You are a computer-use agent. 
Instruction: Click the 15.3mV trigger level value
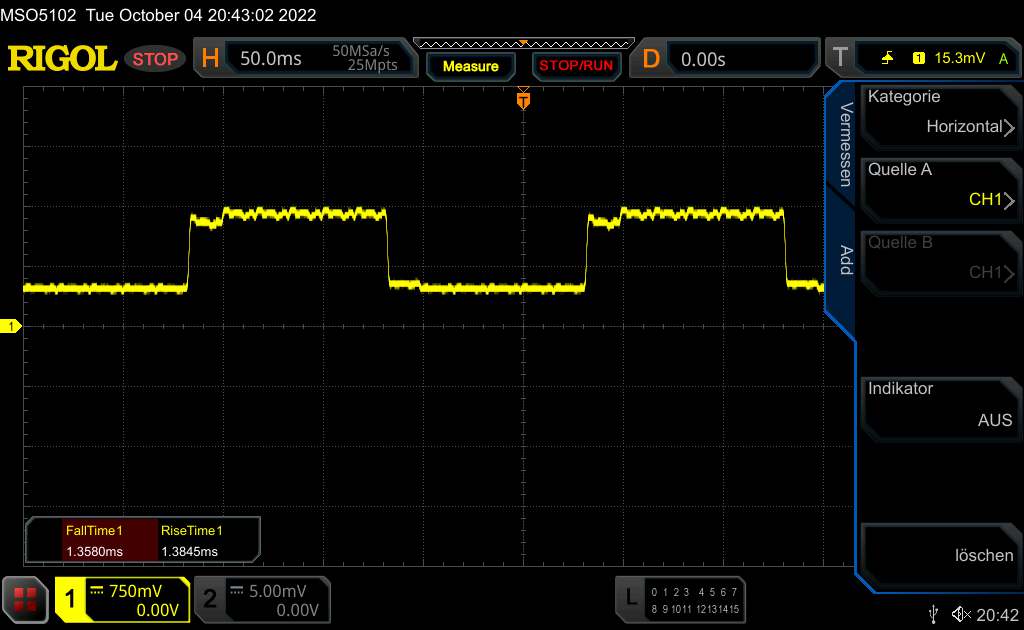959,58
